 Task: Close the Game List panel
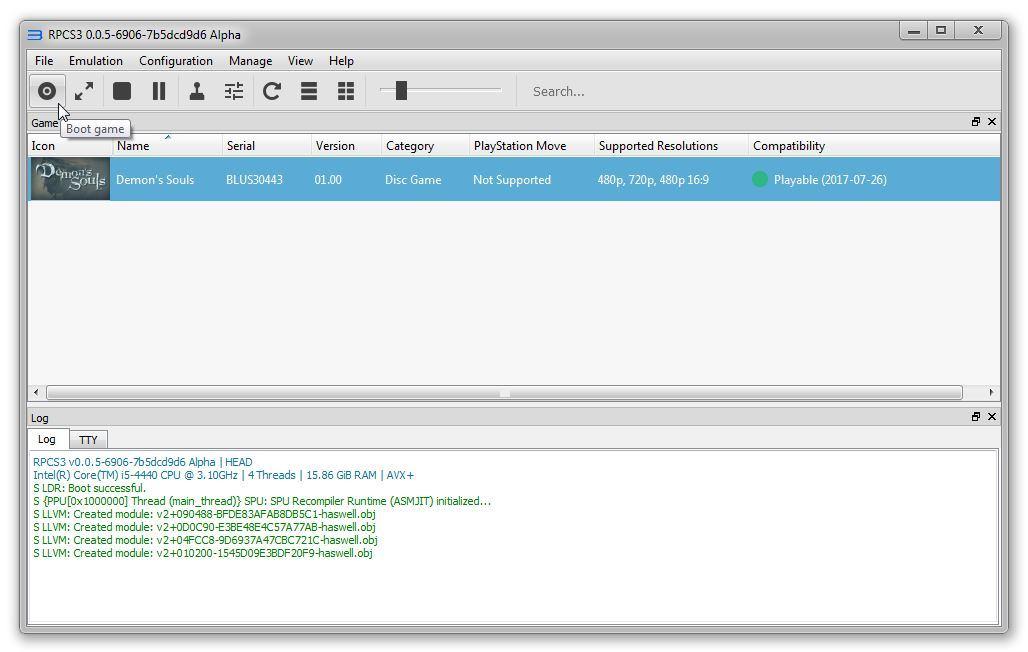[x=992, y=122]
